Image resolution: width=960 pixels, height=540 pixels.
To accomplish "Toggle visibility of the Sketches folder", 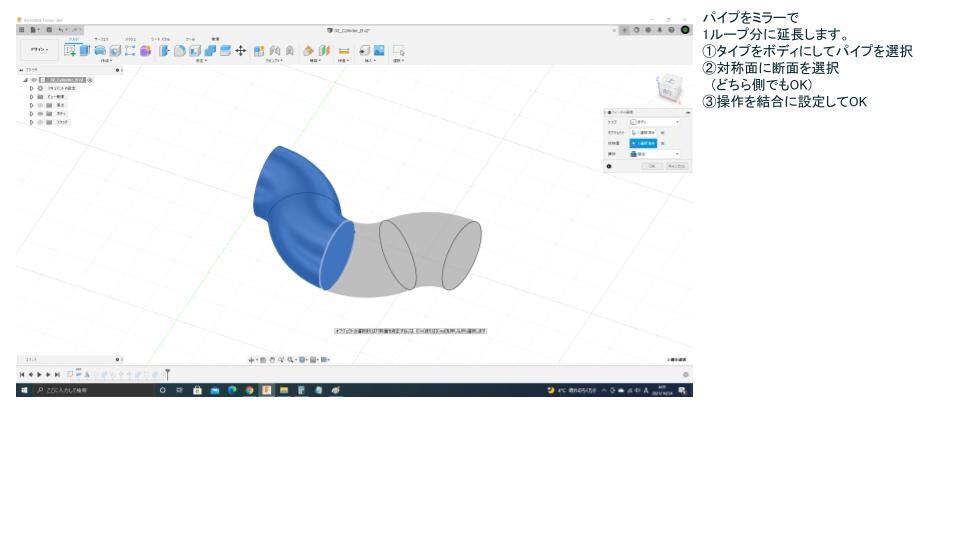I will pyautogui.click(x=40, y=122).
